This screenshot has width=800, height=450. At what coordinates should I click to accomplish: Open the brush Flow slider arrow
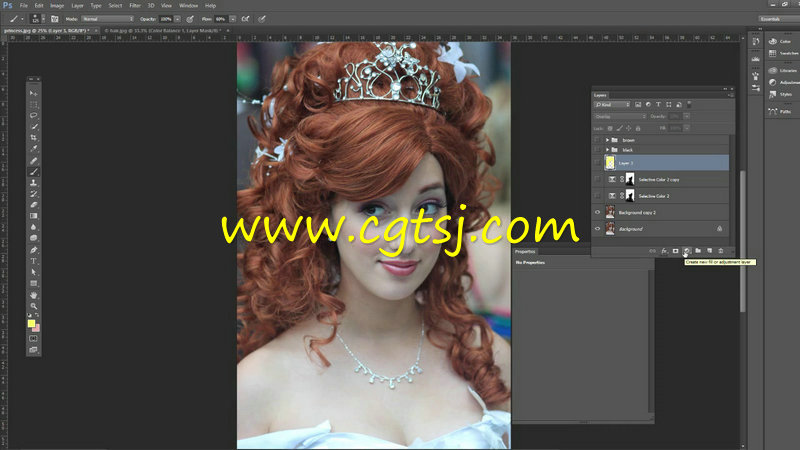(x=233, y=19)
